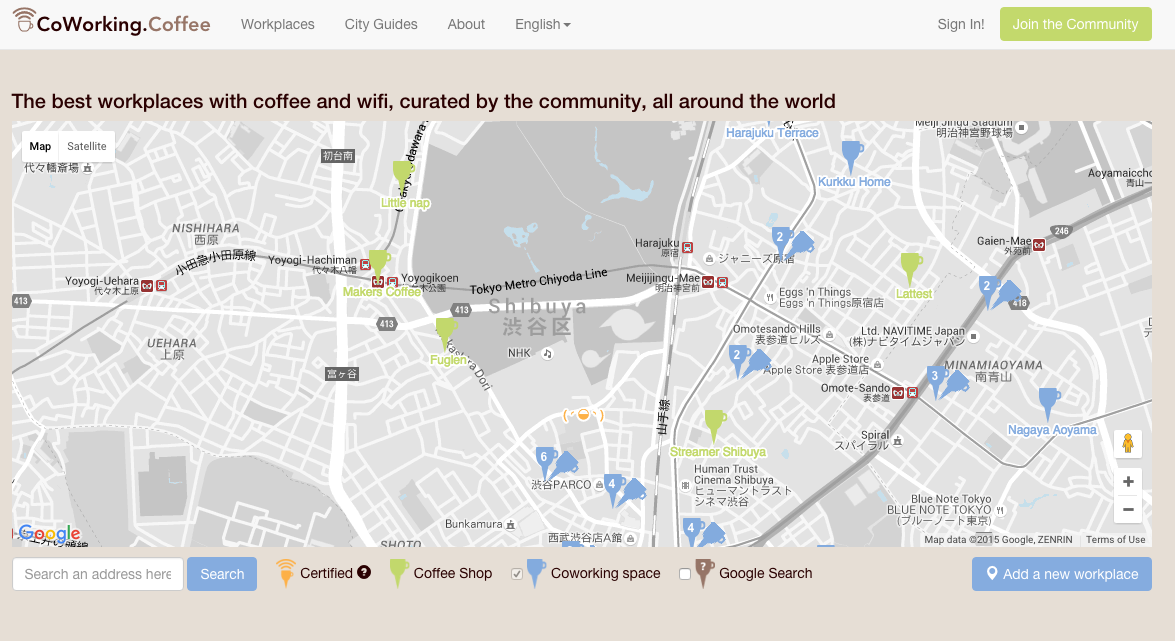The width and height of the screenshot is (1175, 643).
Task: Click the Street View pegman icon
Action: 1128,444
